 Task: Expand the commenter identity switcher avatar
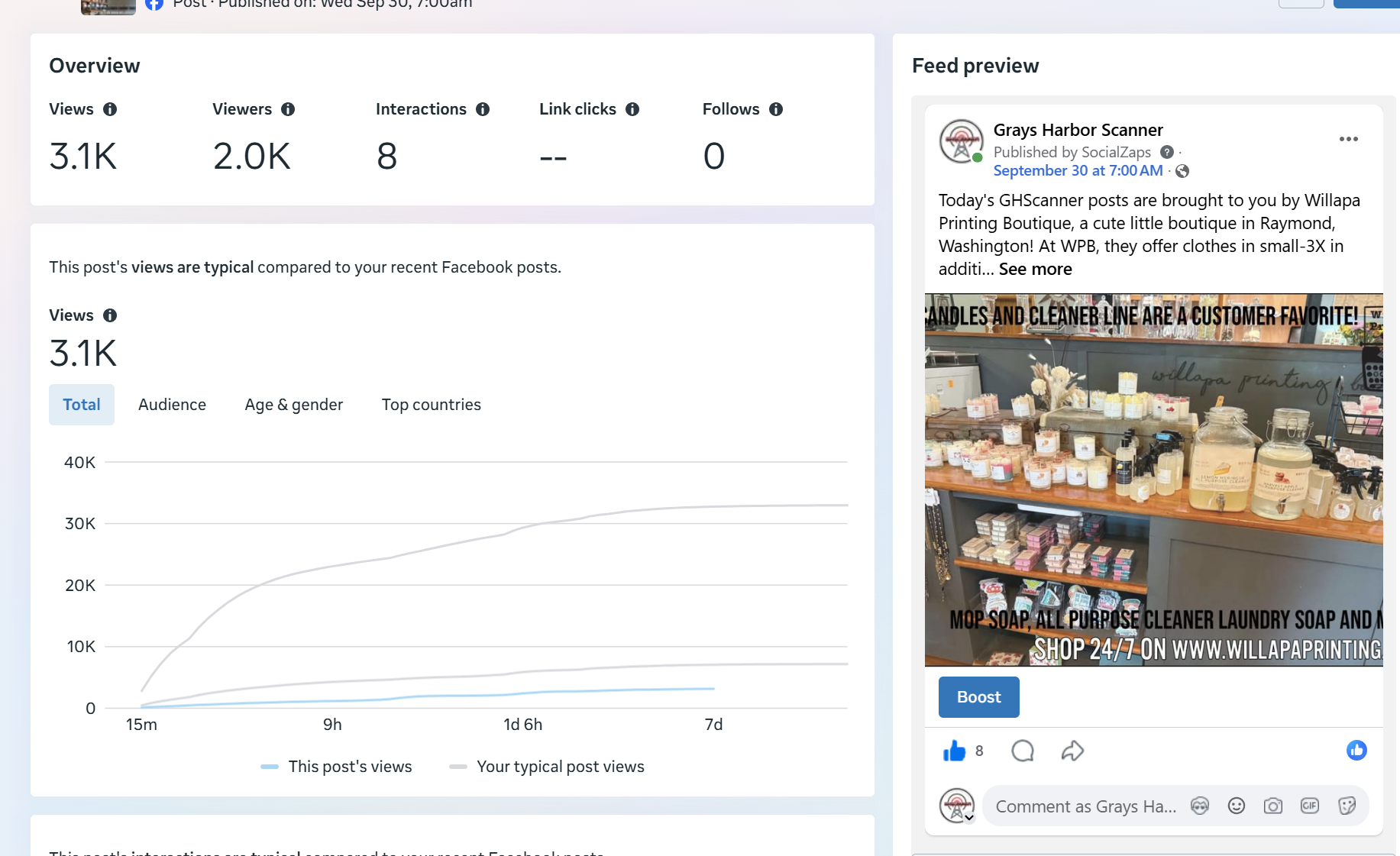pyautogui.click(x=957, y=806)
